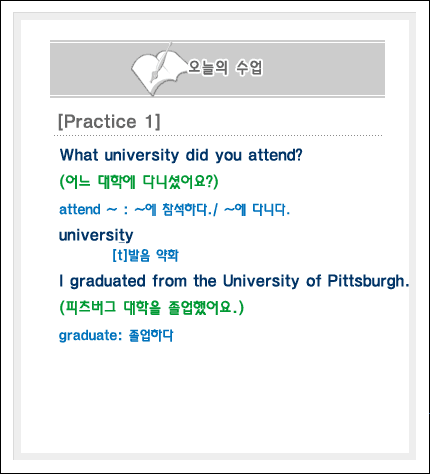
Task: Click the word 수업 in header
Action: 249,68
